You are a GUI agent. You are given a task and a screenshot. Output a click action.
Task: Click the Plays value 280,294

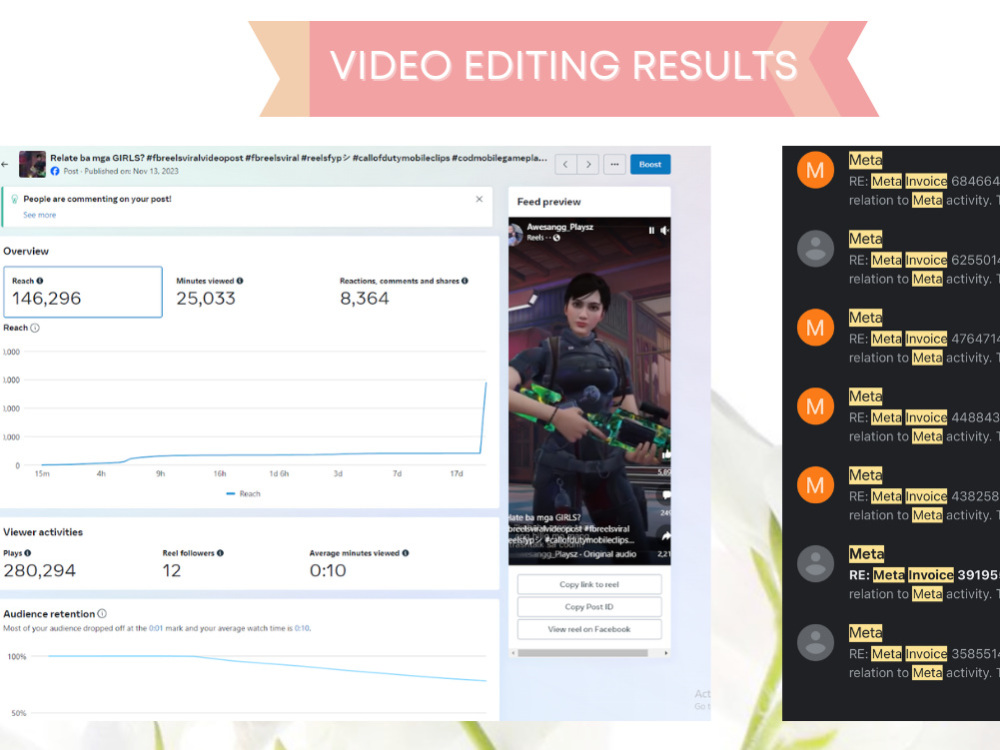40,570
